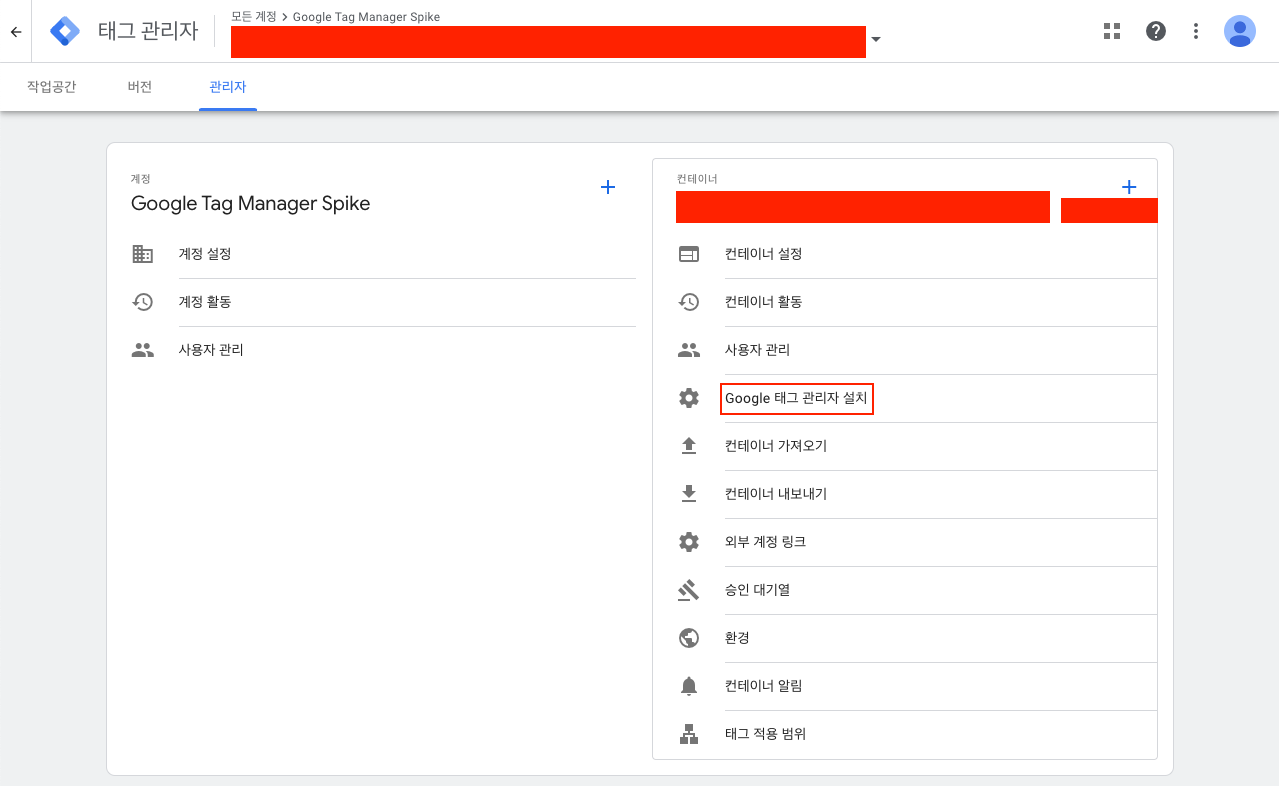1279x786 pixels.
Task: Click the 외부 계정 링크 gear icon
Action: [689, 542]
